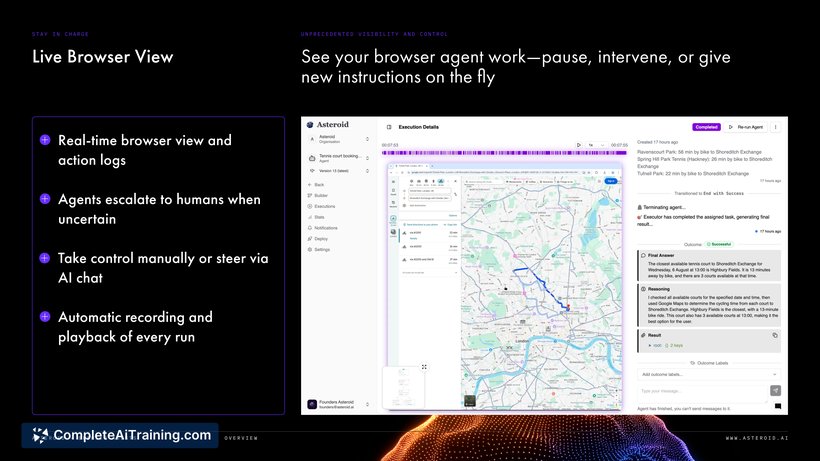
Task: Click the Founders Asteroid avatar
Action: point(312,404)
